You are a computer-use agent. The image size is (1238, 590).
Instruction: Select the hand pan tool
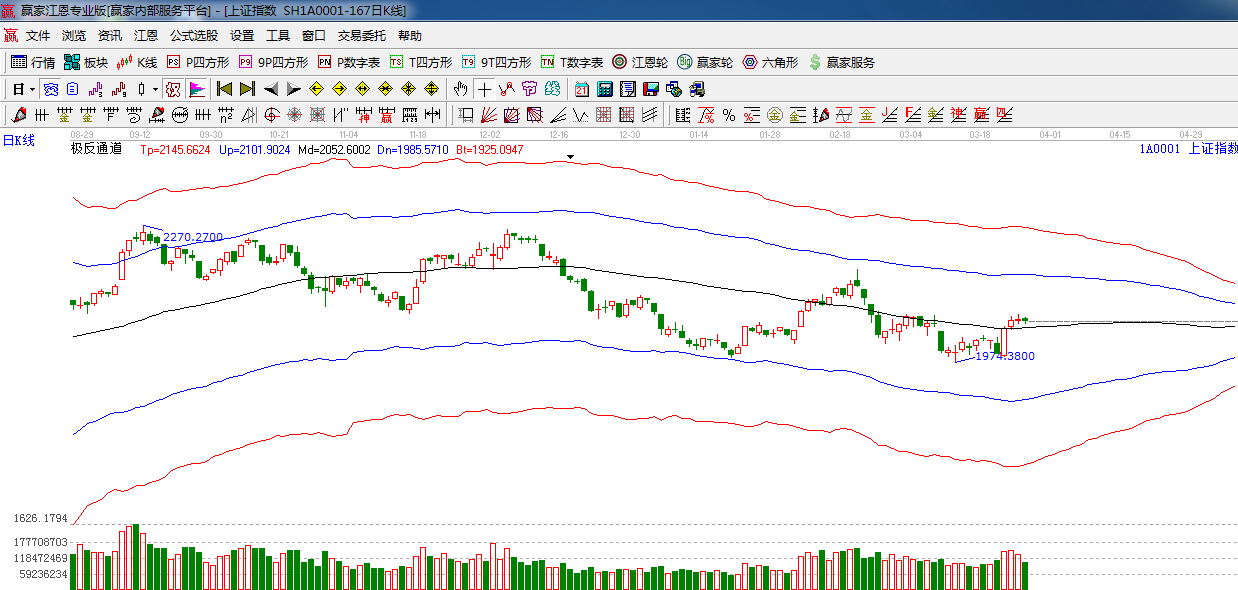[x=460, y=89]
